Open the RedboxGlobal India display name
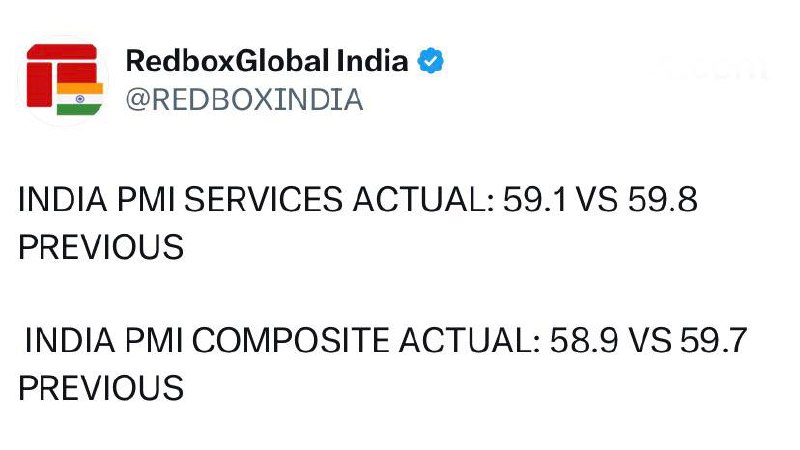The width and height of the screenshot is (800, 450). tap(267, 61)
